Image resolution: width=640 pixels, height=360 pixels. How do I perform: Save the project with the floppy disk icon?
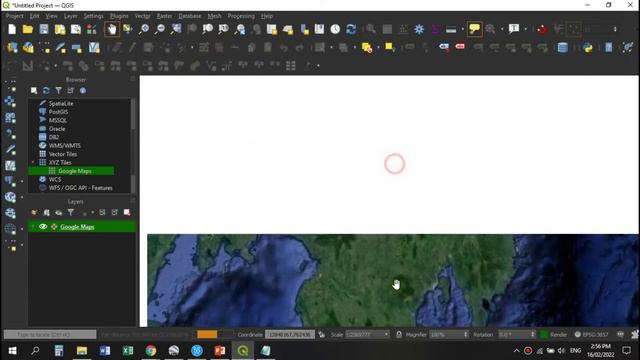(x=44, y=29)
